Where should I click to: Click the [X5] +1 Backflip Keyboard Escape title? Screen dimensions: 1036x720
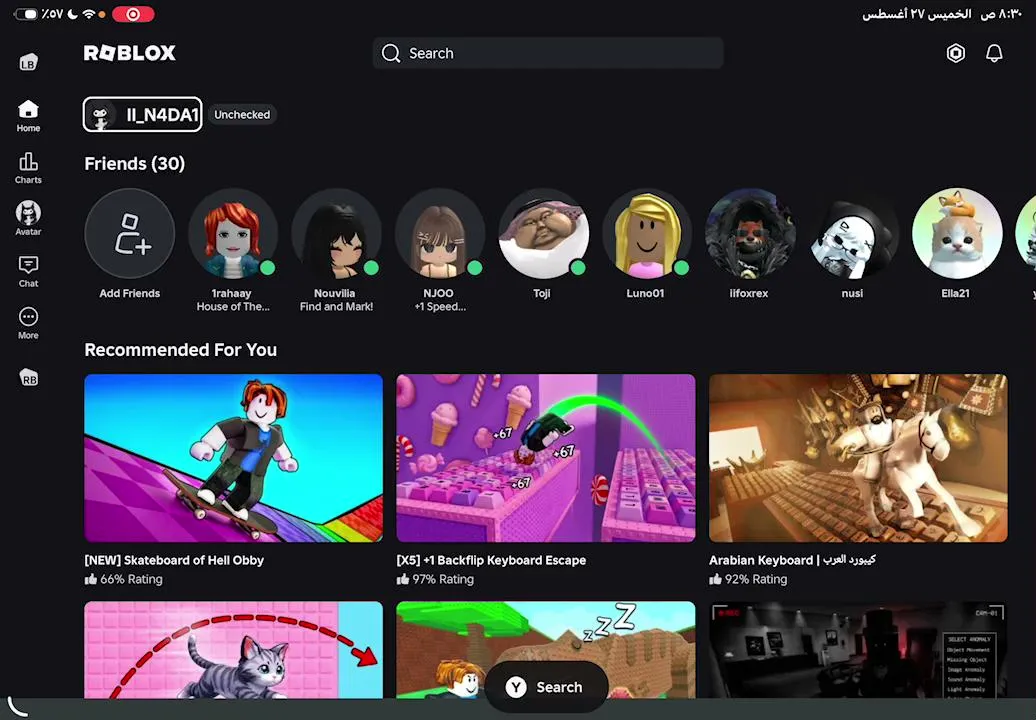tap(491, 560)
